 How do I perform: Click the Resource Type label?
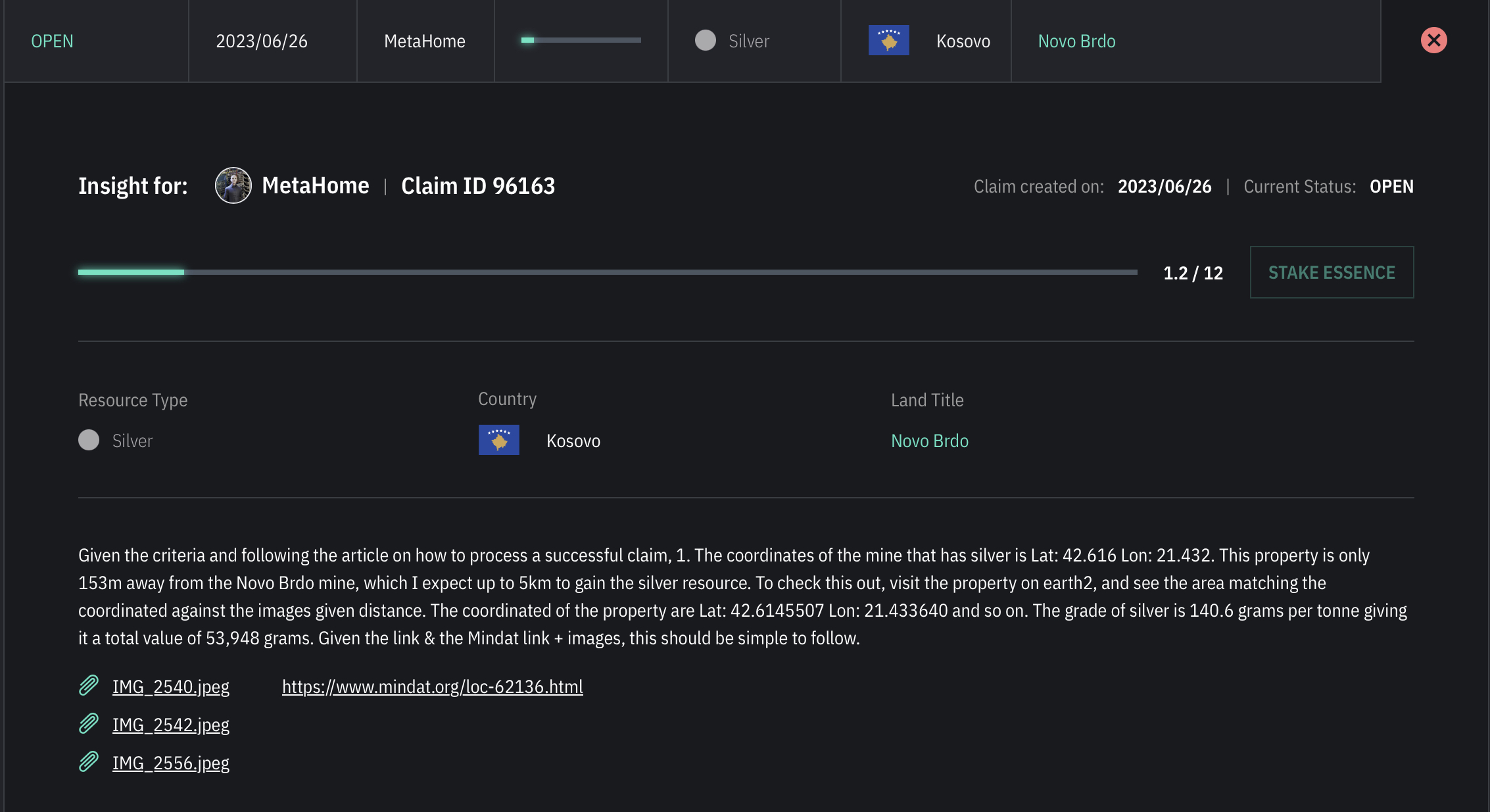coord(133,400)
